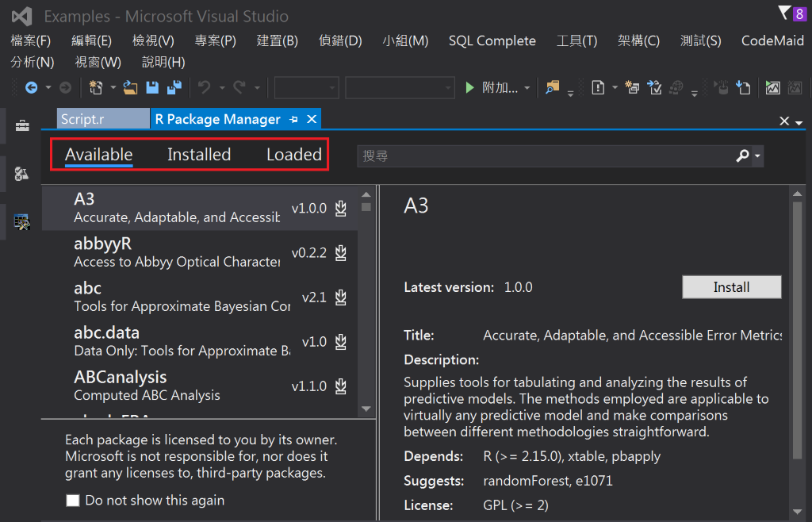Select the Available packages tab
The image size is (812, 522).
[x=99, y=154]
